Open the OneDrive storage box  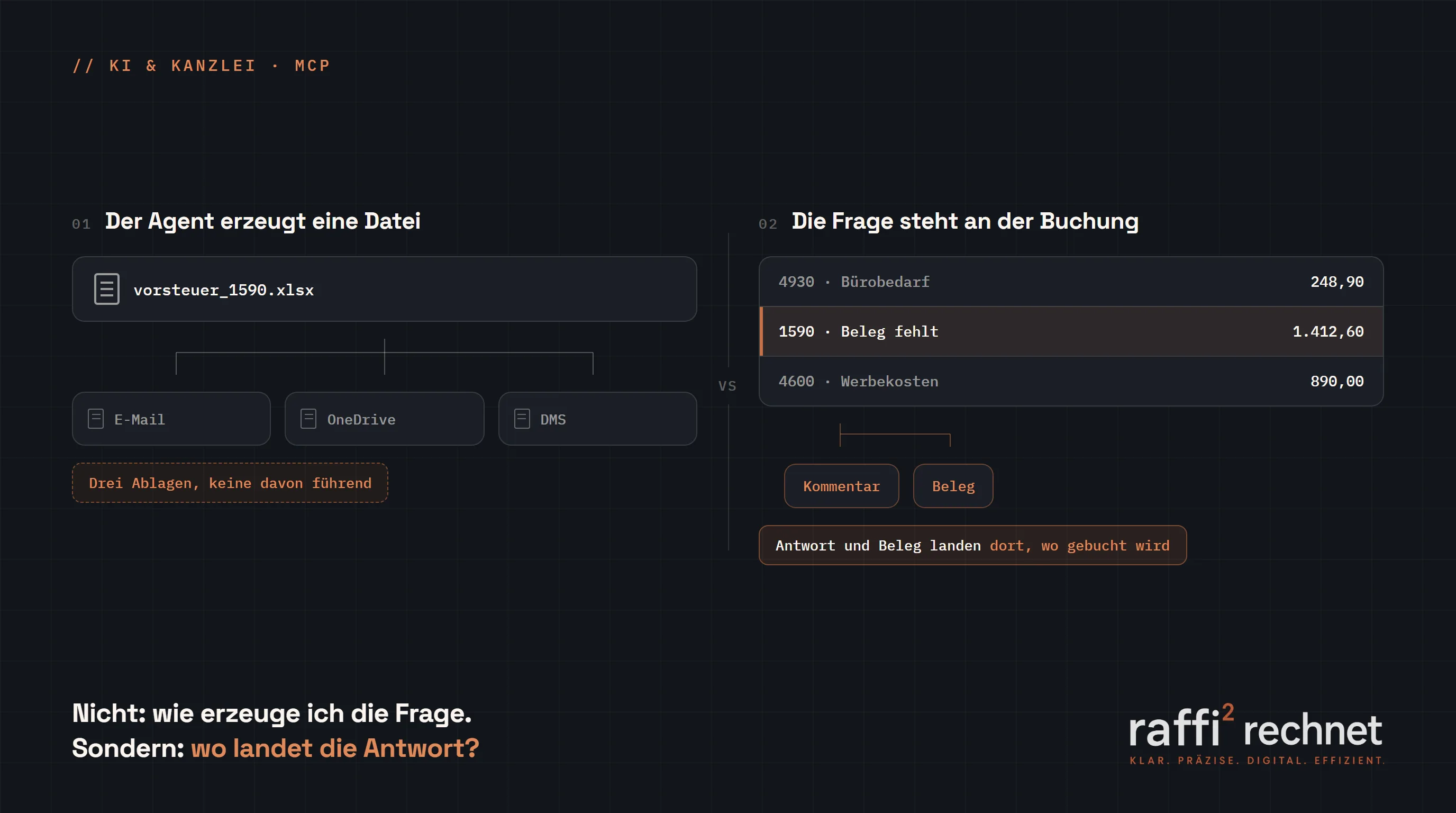click(384, 419)
